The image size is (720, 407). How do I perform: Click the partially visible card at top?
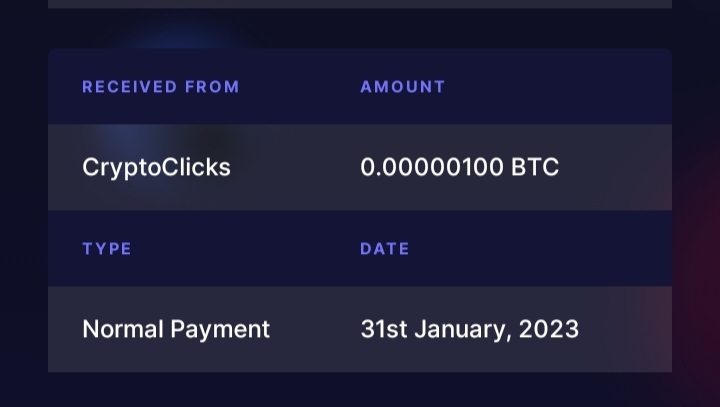point(360,4)
